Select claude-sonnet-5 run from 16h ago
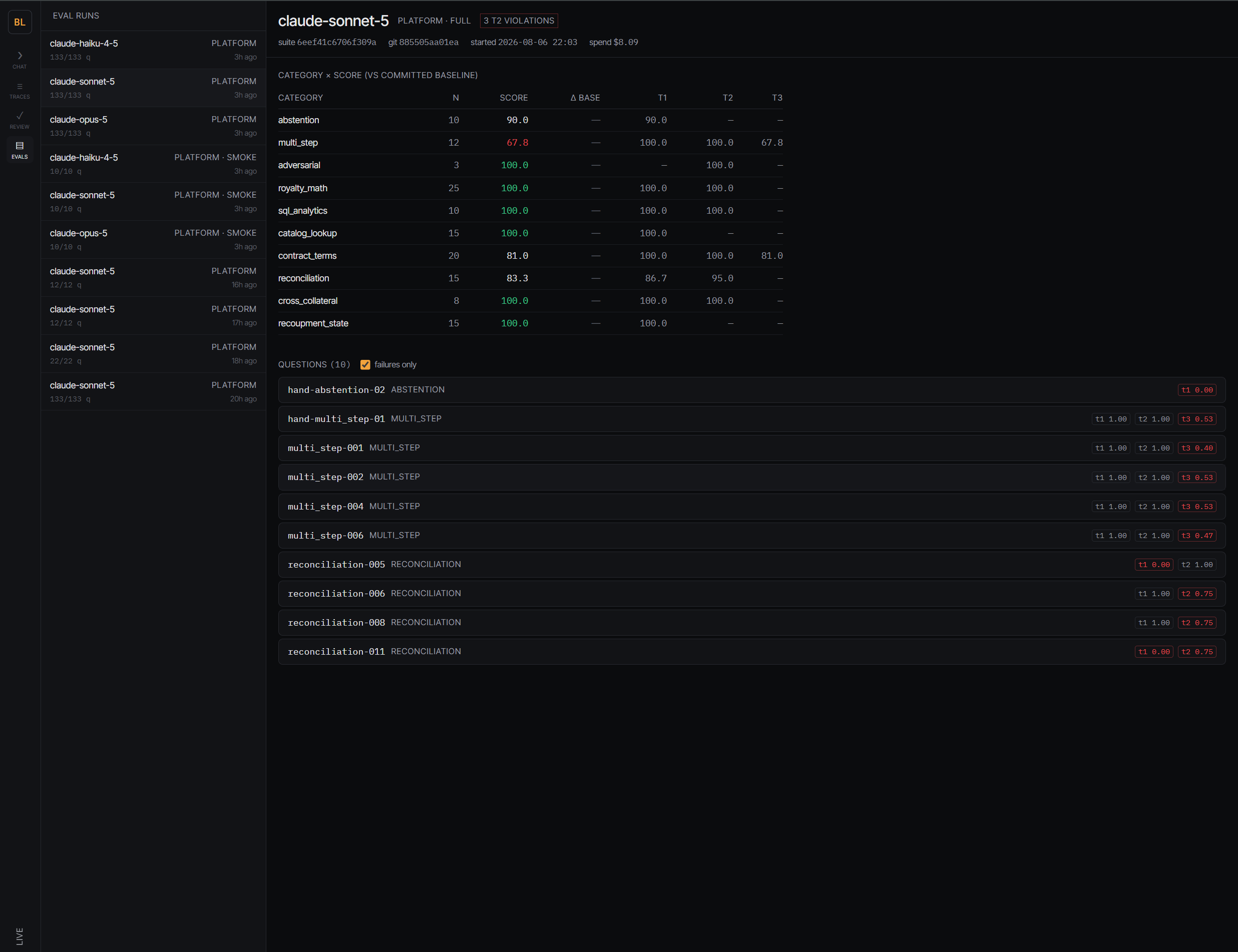This screenshot has width=1238, height=952. coord(153,278)
